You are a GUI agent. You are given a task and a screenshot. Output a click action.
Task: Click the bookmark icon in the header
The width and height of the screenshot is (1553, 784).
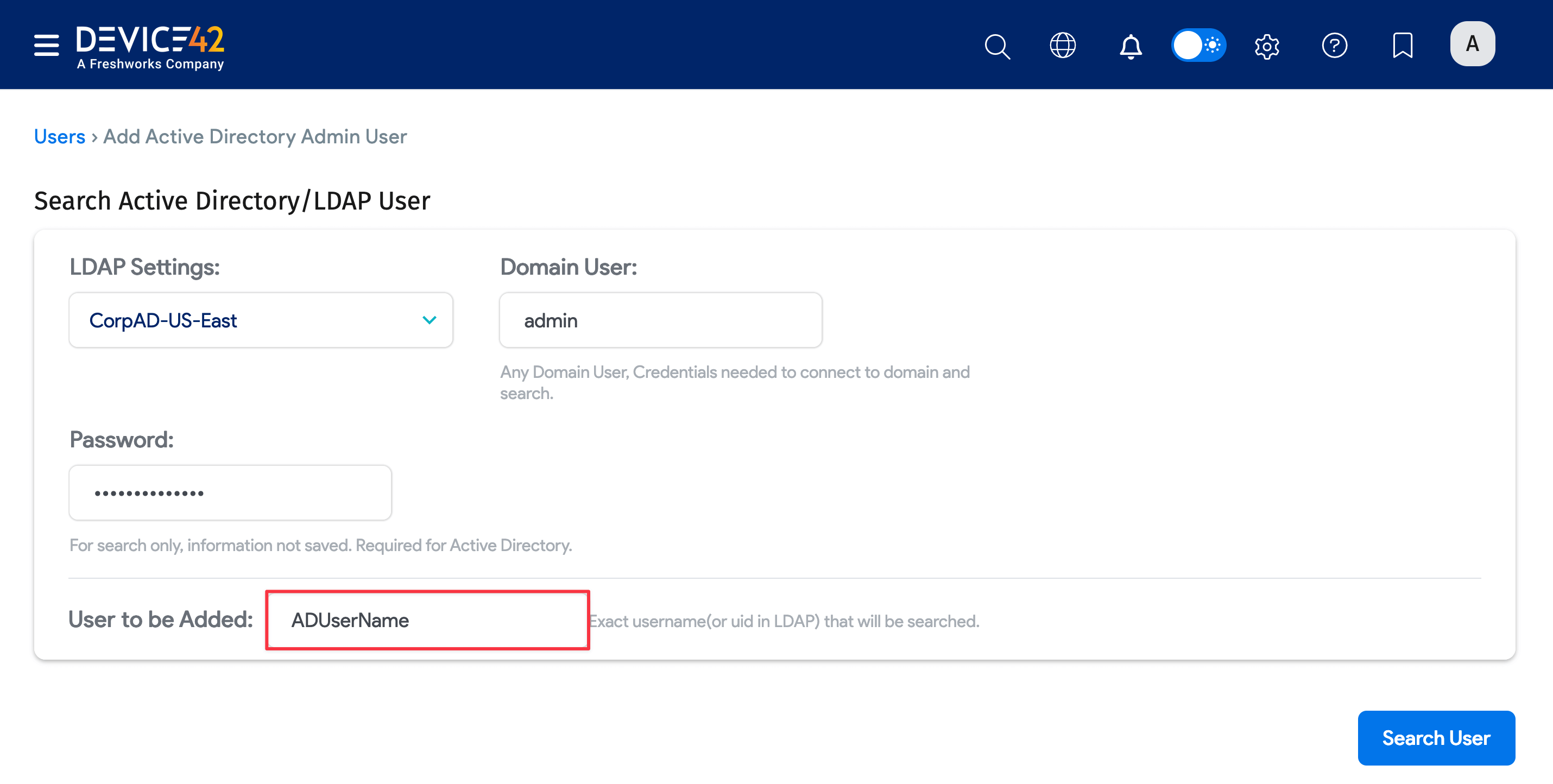click(x=1402, y=46)
